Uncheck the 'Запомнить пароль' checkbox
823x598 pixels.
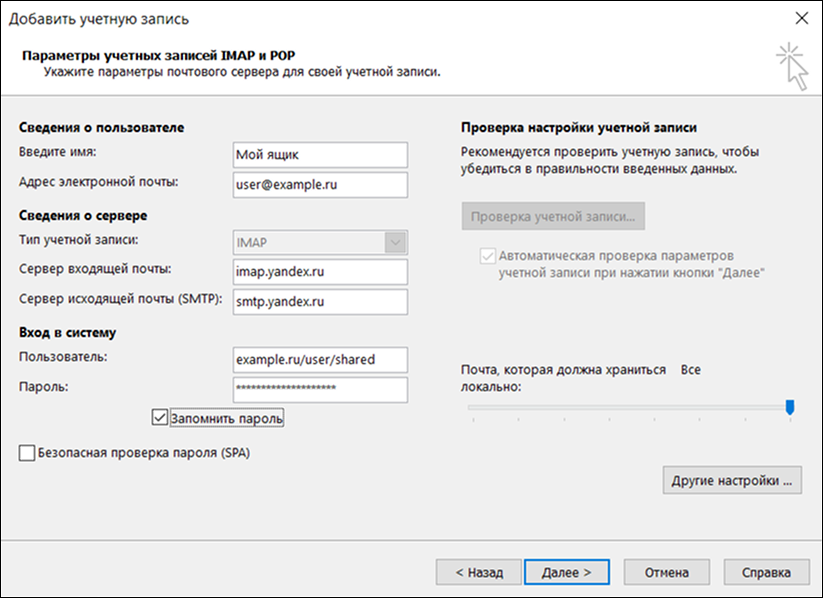tap(160, 418)
